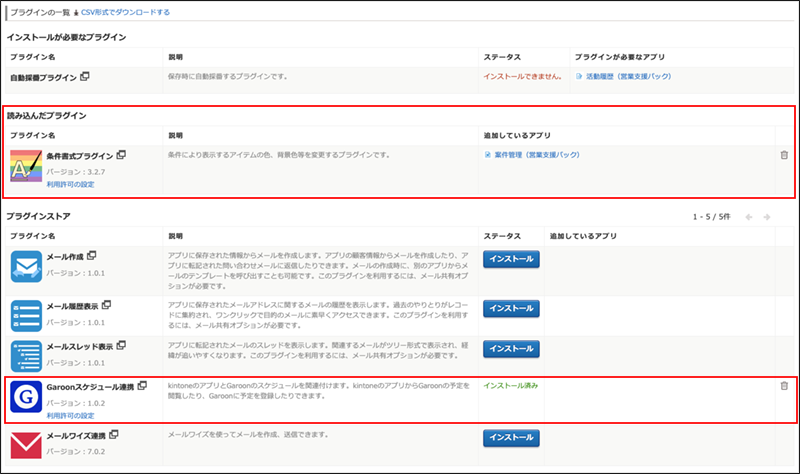Go to next plugin store page
This screenshot has width=800, height=474.
pos(767,217)
